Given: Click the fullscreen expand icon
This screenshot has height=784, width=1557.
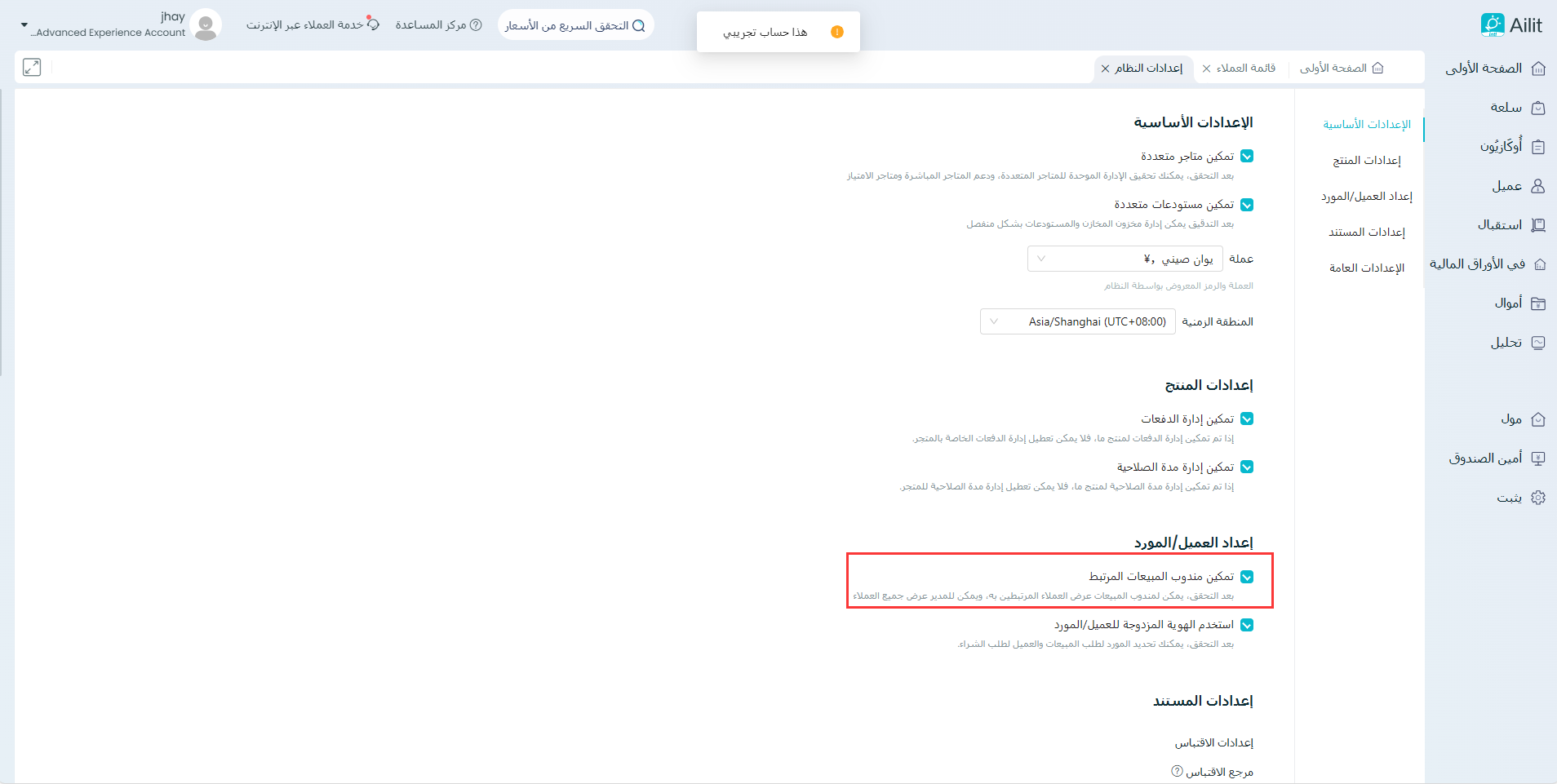Looking at the screenshot, I should coord(32,68).
